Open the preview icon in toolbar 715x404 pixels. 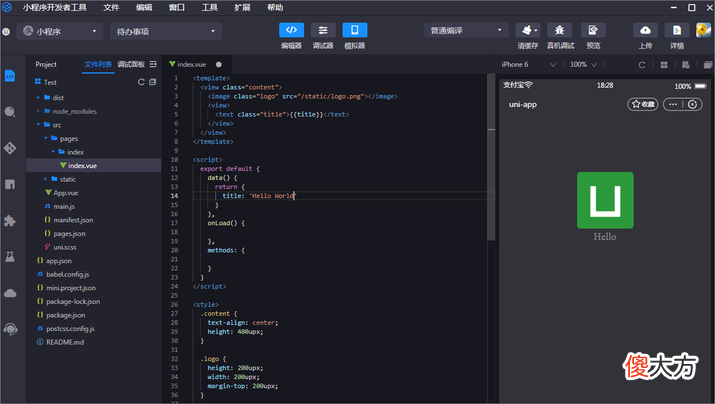pyautogui.click(x=593, y=30)
